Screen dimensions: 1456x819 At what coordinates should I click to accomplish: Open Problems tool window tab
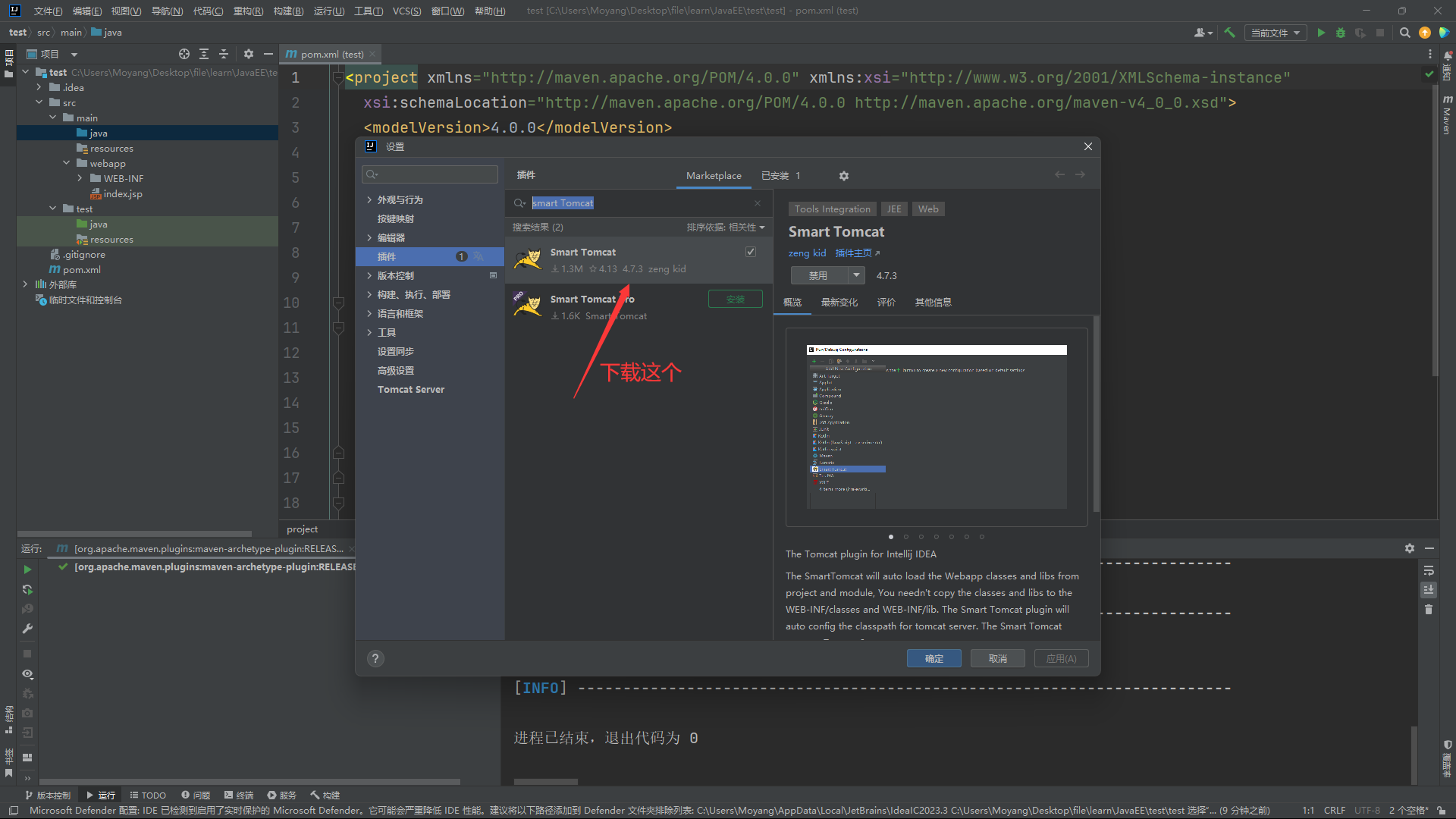pos(196,795)
